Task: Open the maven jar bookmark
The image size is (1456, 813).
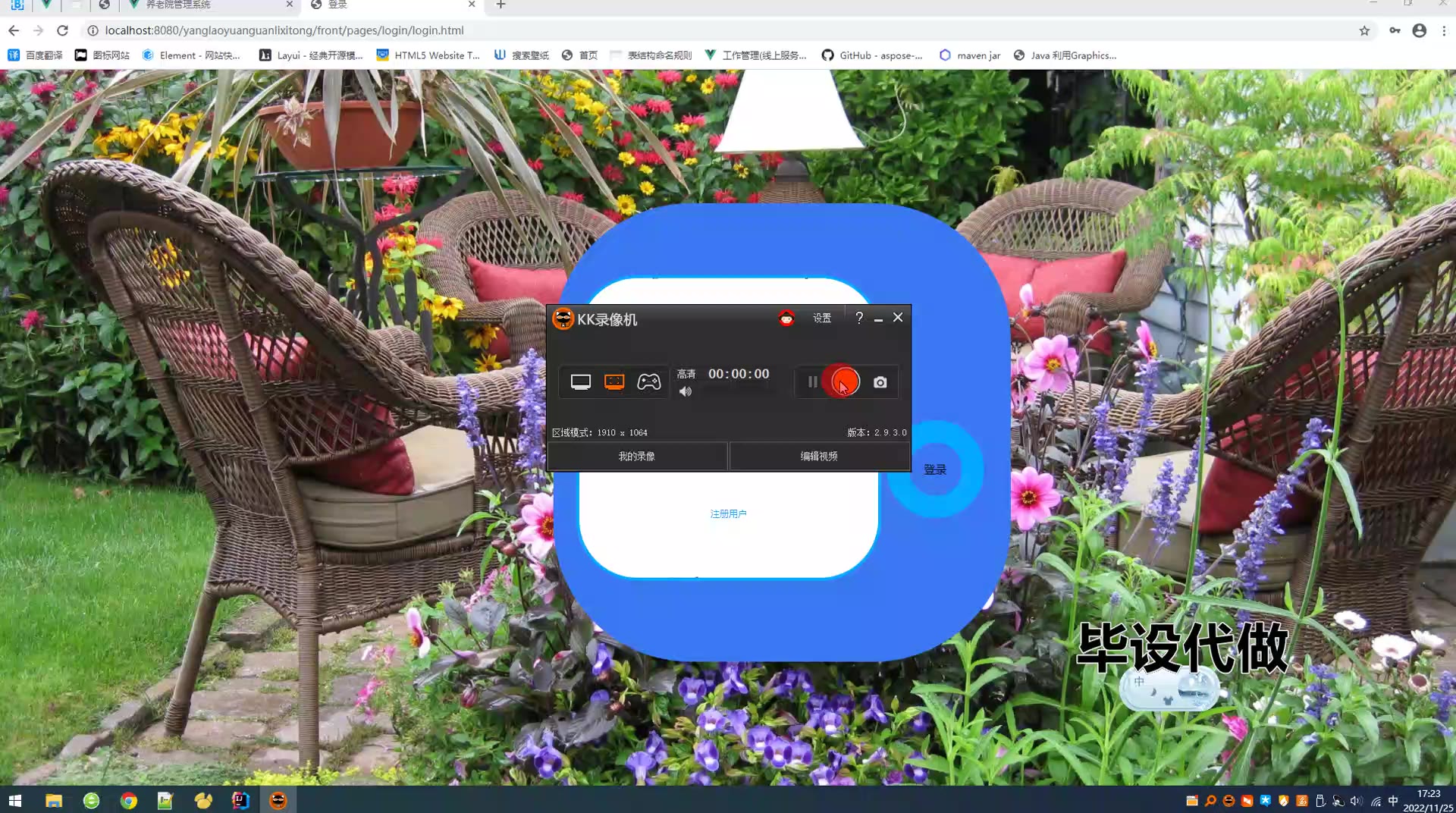Action: pos(970,55)
